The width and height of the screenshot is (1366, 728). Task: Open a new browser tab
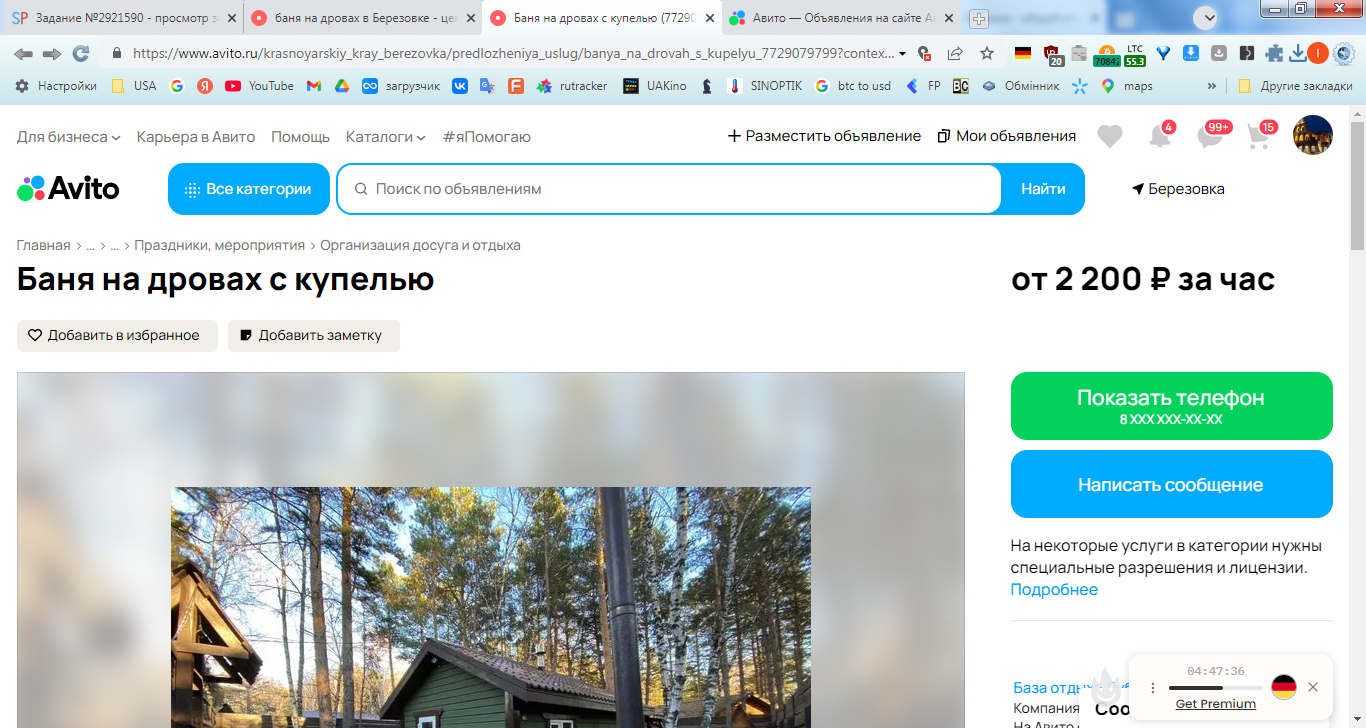[x=979, y=18]
